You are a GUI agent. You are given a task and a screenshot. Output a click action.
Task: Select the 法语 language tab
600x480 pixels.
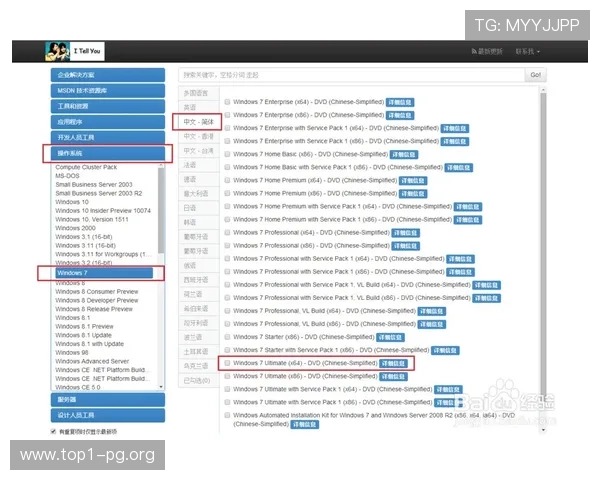click(199, 165)
